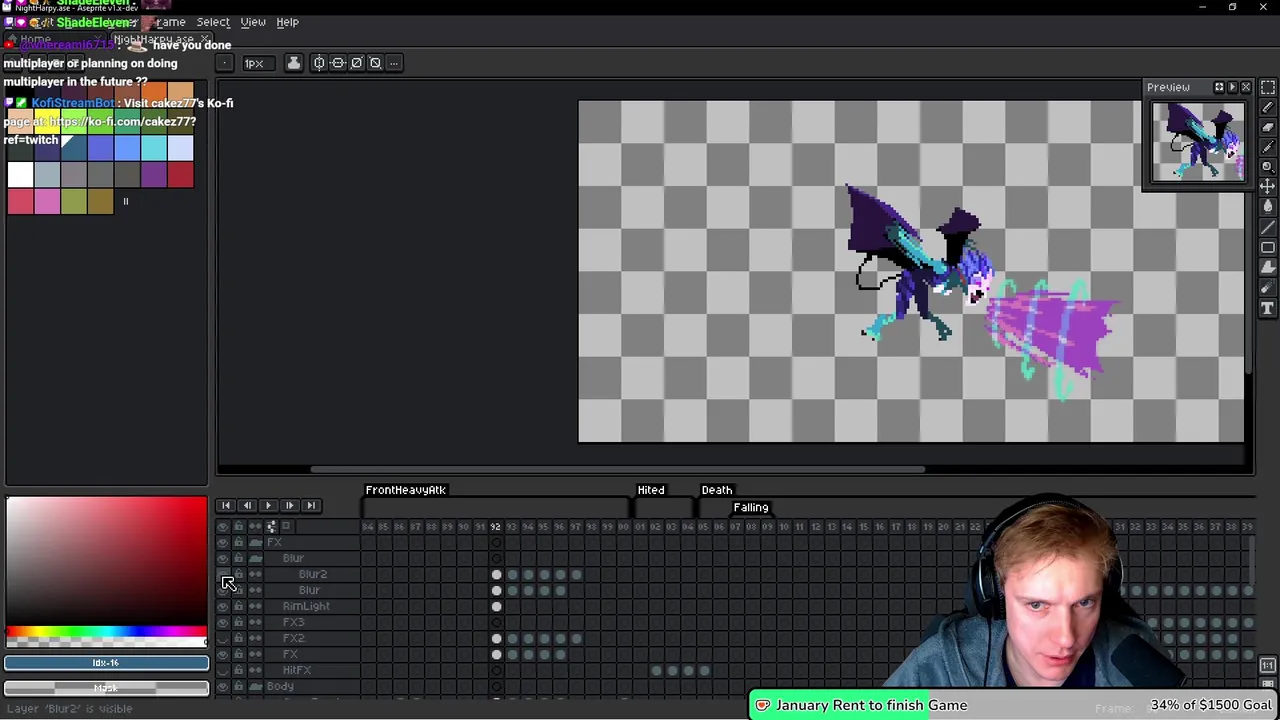Select the Eraser tool
1280x720 pixels.
(x=1267, y=127)
